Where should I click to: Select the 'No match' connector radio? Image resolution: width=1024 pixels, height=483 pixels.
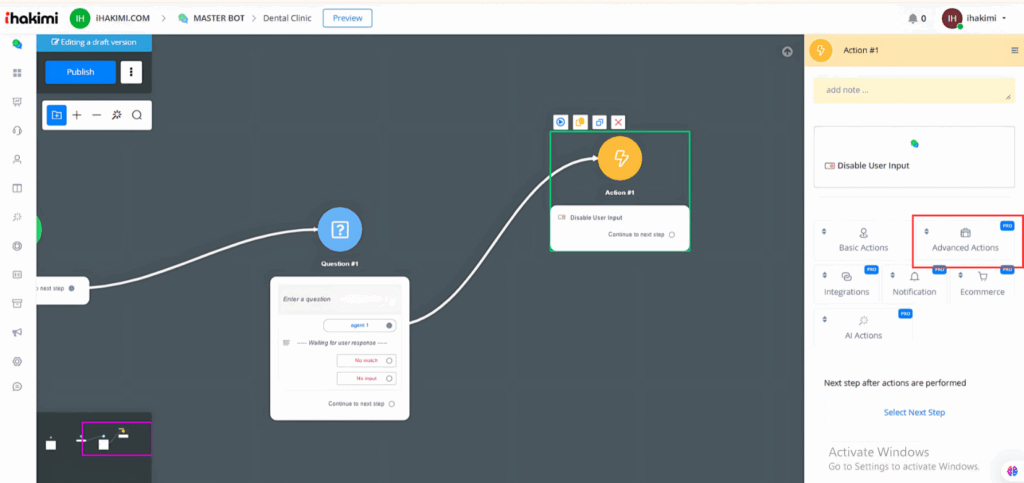pyautogui.click(x=390, y=360)
